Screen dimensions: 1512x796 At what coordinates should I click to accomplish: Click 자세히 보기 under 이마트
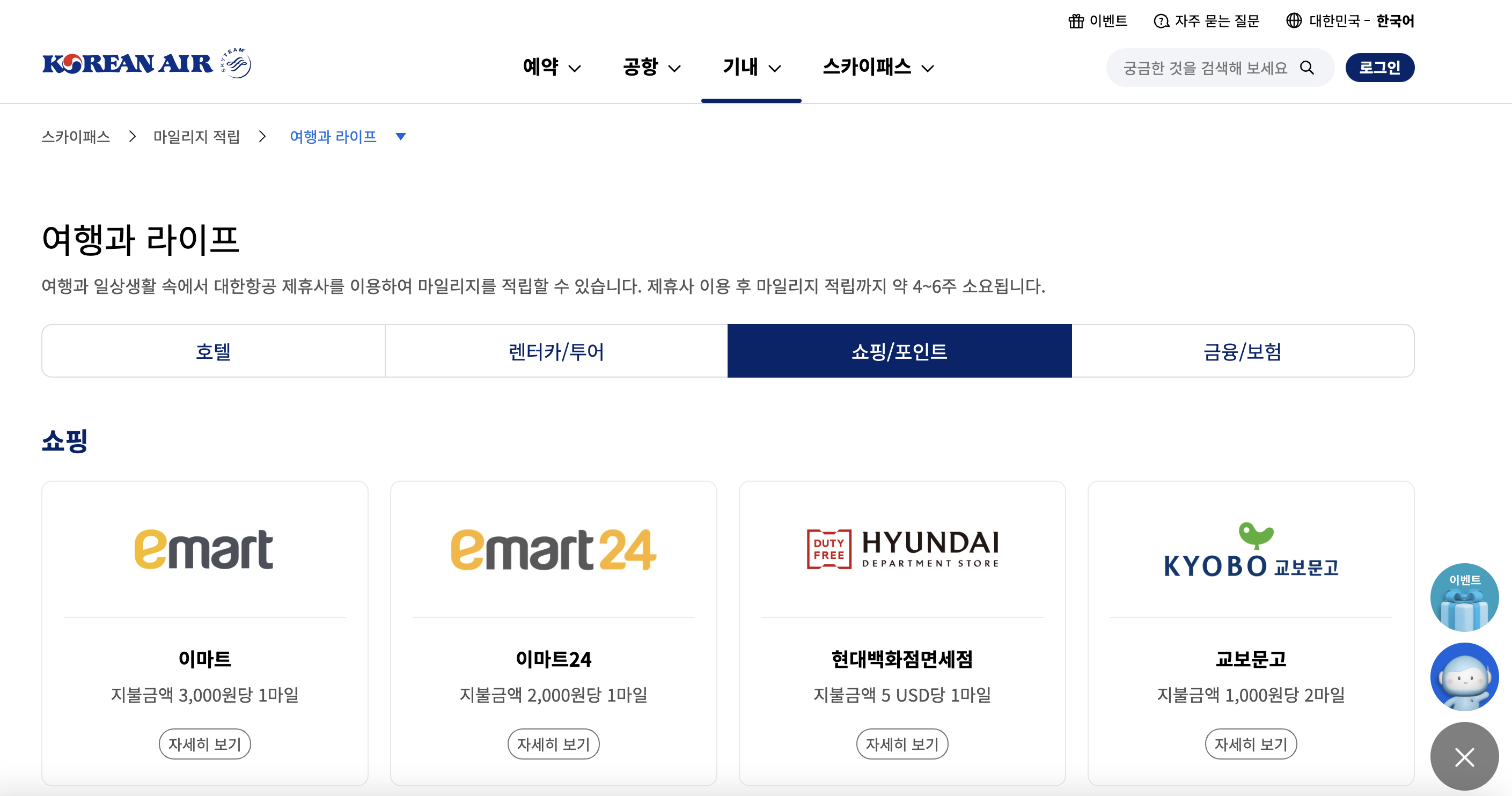pyautogui.click(x=205, y=744)
